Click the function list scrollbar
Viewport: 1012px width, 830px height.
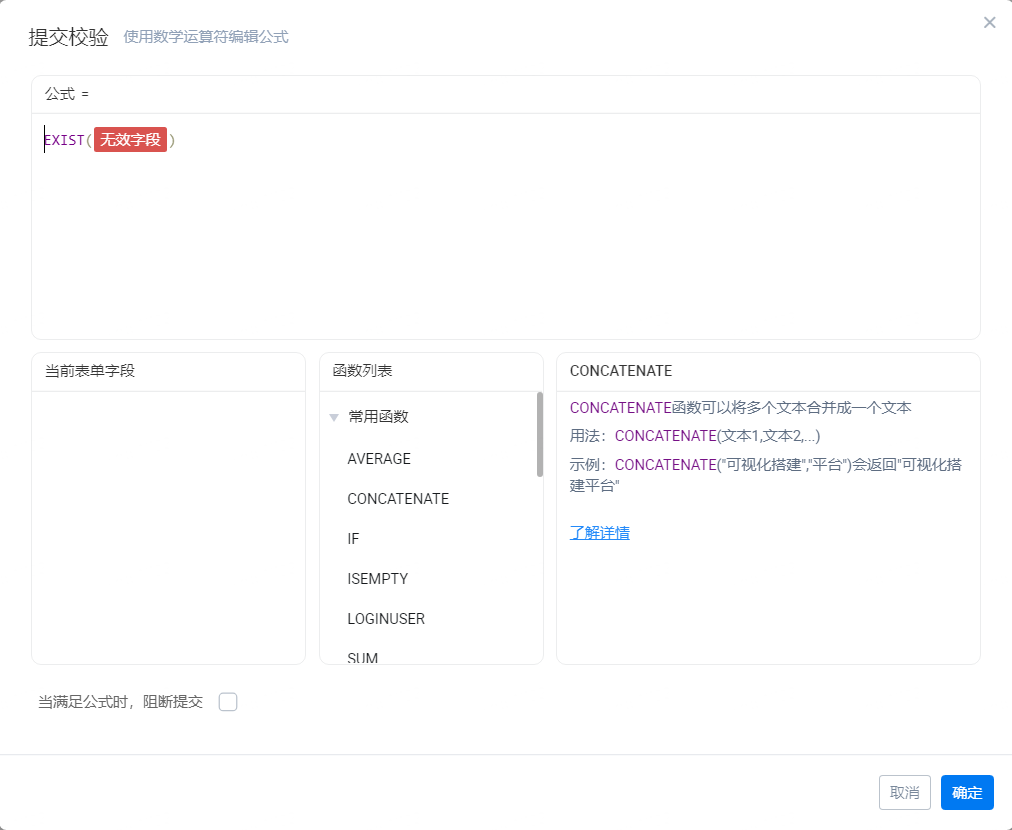540,434
